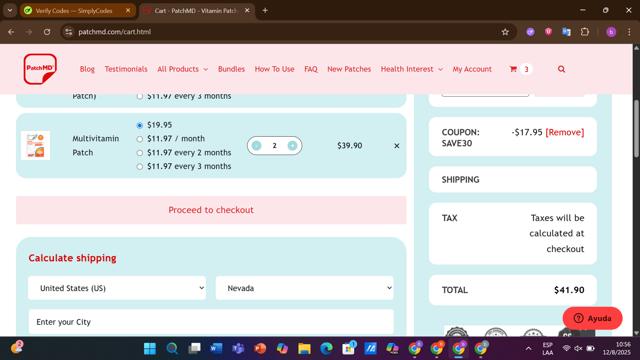Image resolution: width=640 pixels, height=360 pixels.
Task: Expand the Health Interest menu
Action: coord(411,69)
